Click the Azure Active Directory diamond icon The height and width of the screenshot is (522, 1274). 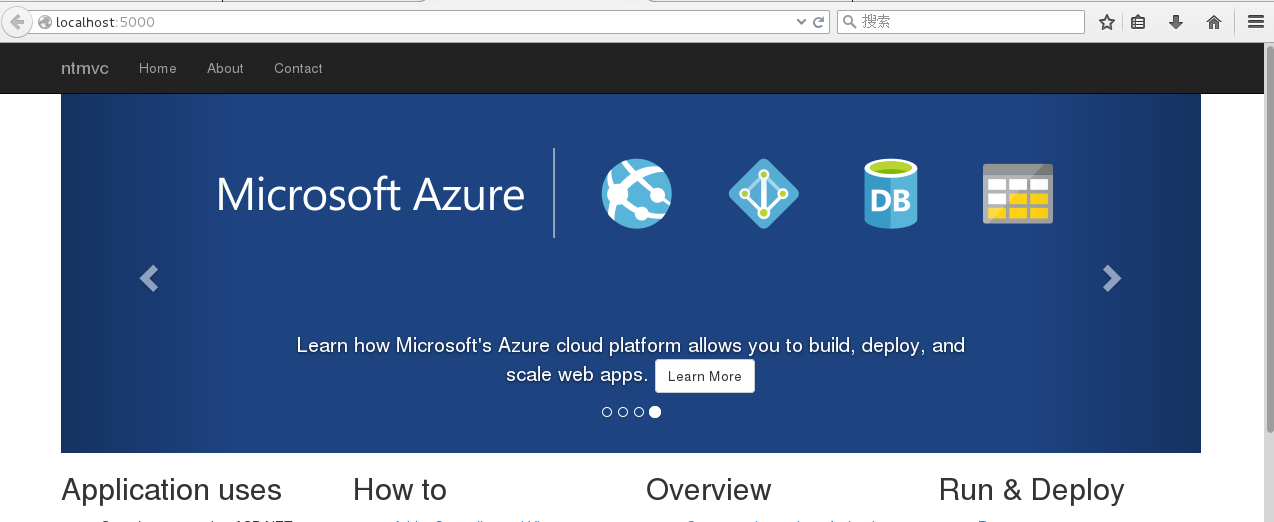point(764,193)
